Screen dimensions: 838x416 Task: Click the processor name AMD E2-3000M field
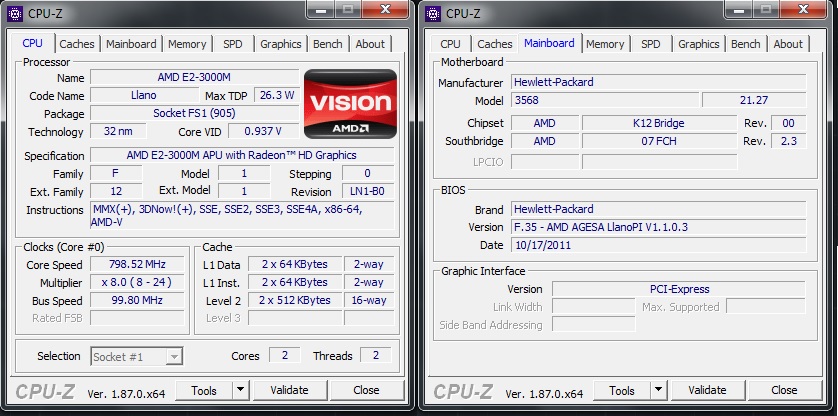click(x=194, y=77)
